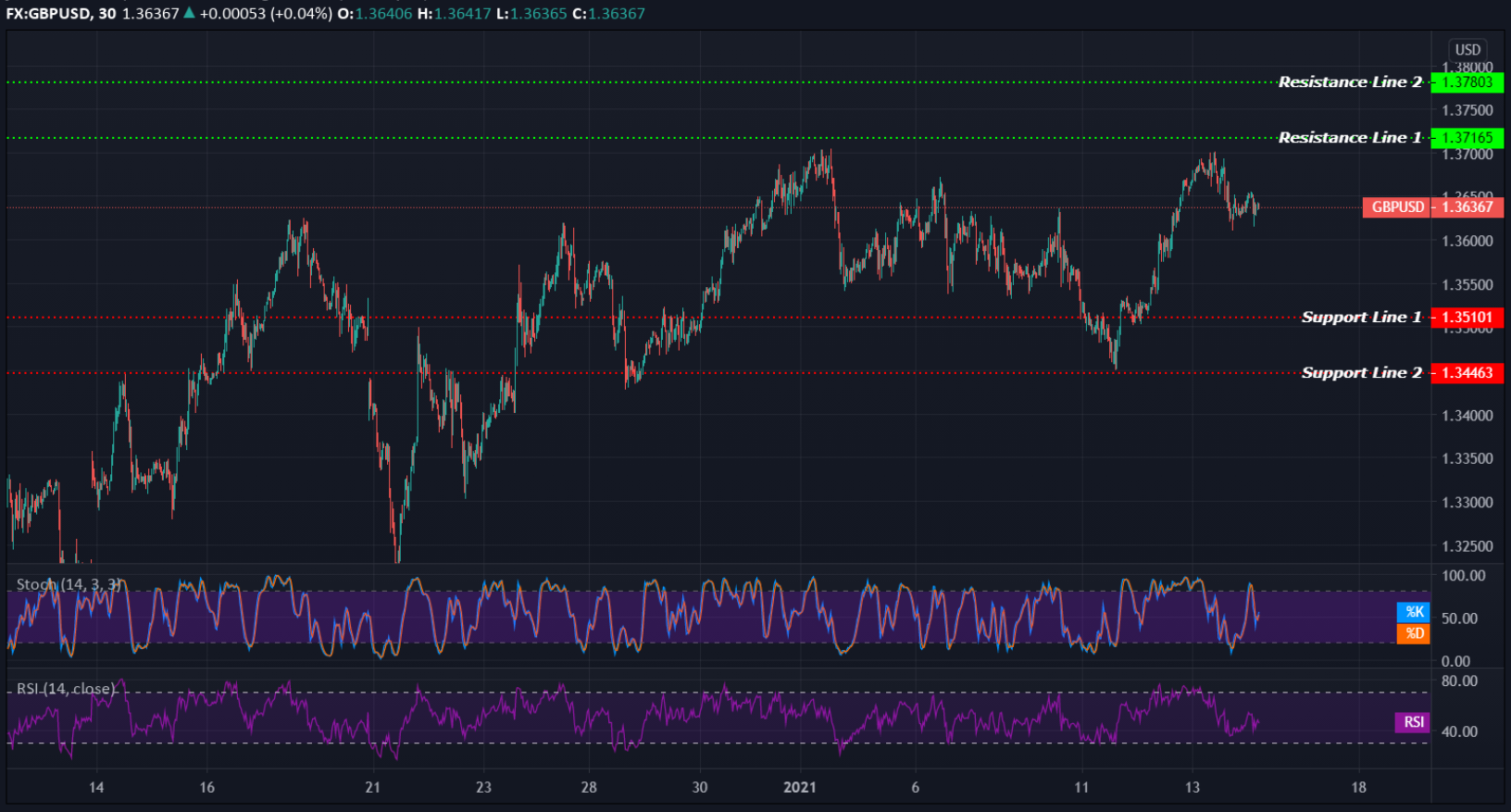Click the 40.00 value on RSI scale
This screenshot has height=812, width=1511.
pos(1460,731)
